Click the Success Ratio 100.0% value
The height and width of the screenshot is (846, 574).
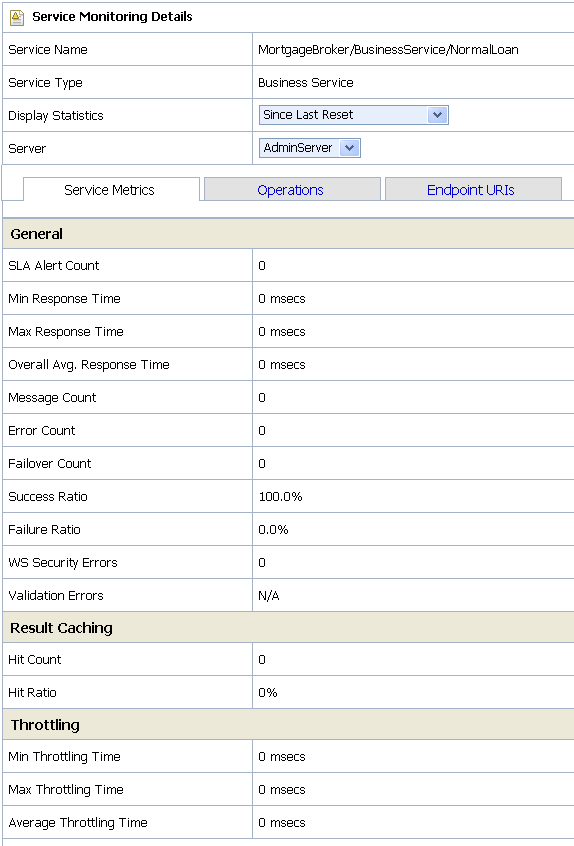(x=280, y=496)
